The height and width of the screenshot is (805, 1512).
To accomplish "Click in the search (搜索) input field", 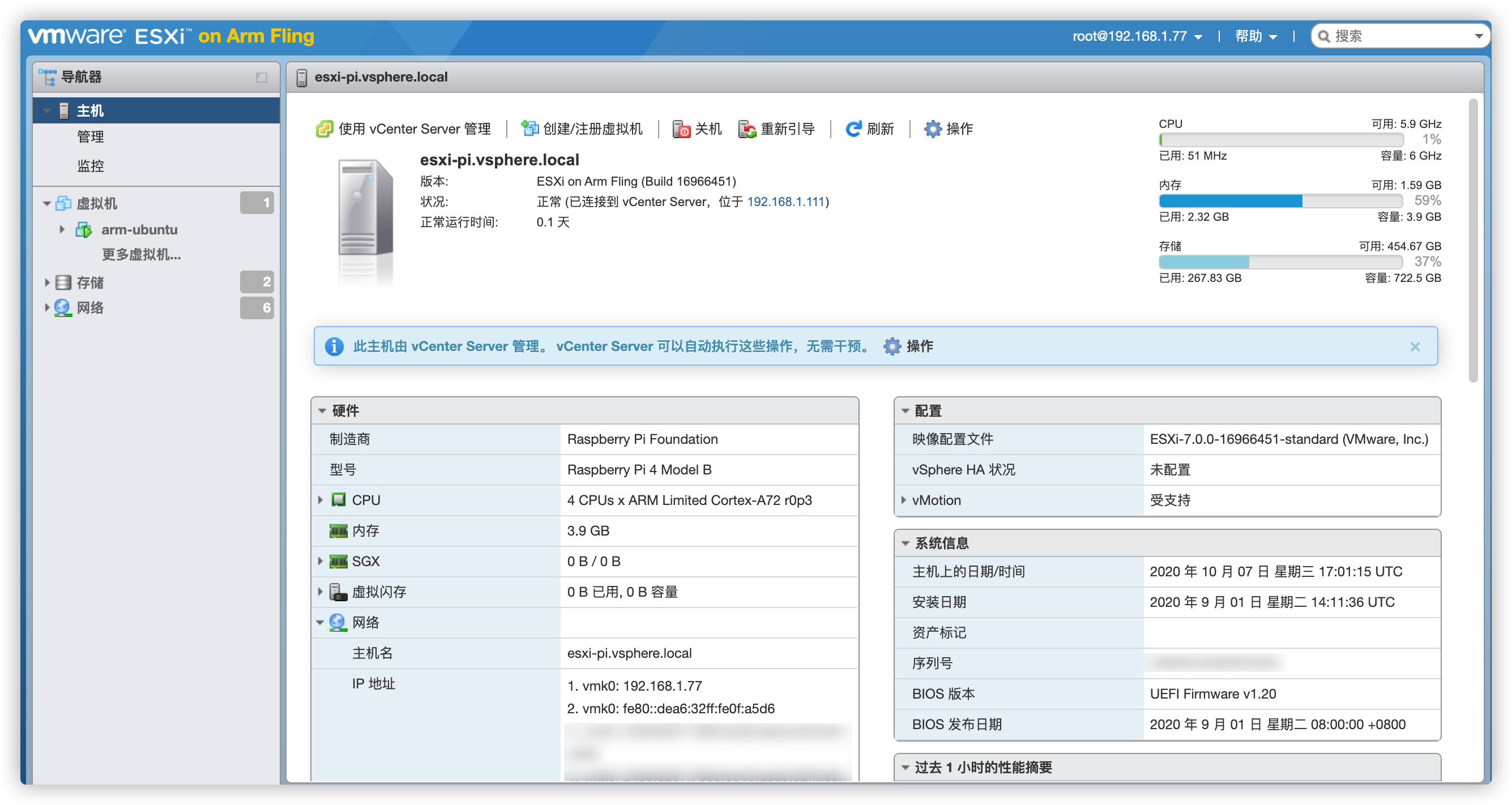I will (x=1400, y=36).
